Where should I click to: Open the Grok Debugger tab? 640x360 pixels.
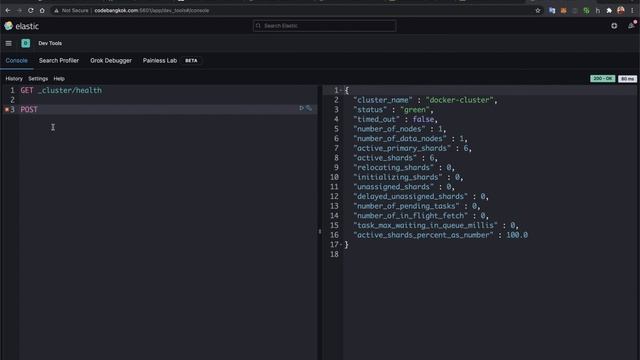coord(111,60)
